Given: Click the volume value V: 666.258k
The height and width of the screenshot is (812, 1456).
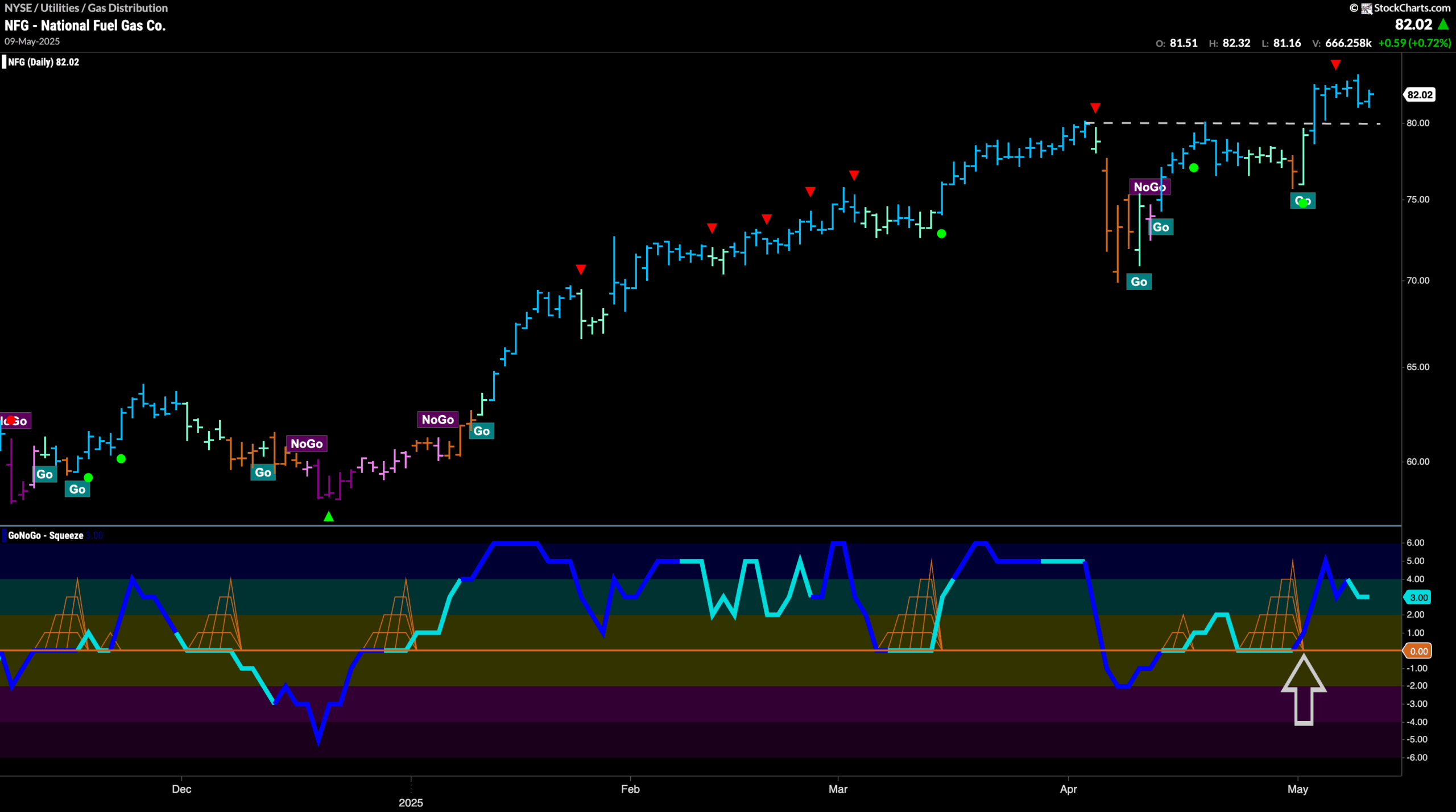Looking at the screenshot, I should [x=1342, y=43].
